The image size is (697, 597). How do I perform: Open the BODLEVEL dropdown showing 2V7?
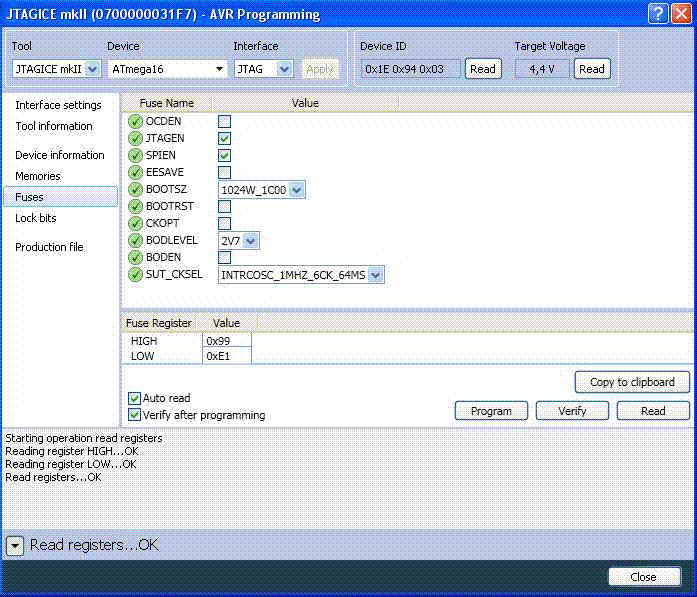coord(239,241)
